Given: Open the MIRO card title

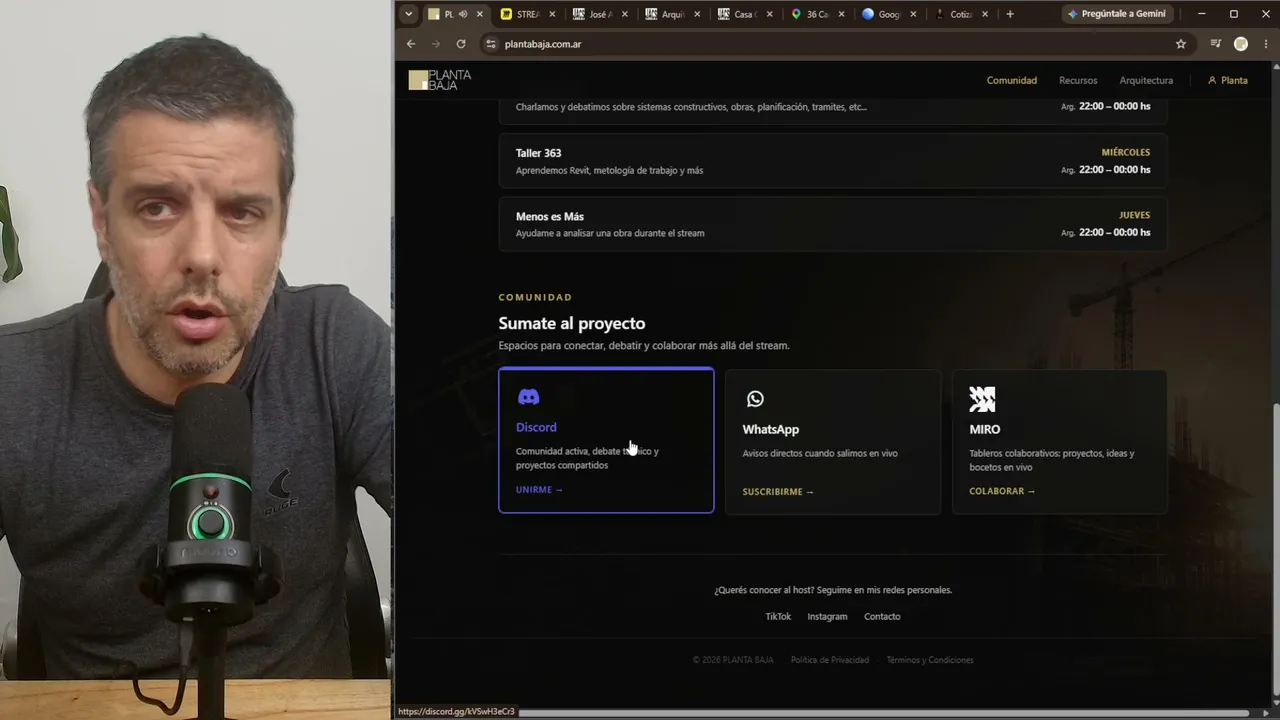Looking at the screenshot, I should [x=984, y=429].
